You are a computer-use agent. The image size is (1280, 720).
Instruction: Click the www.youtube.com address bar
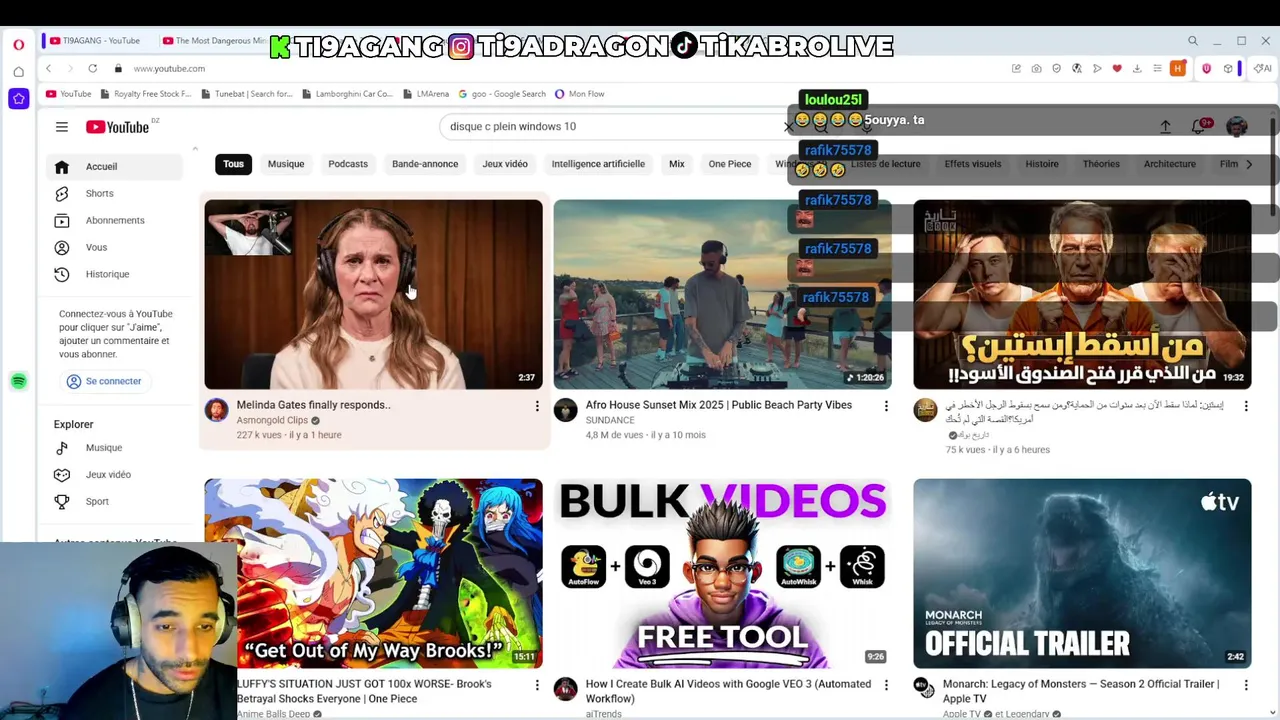pyautogui.click(x=169, y=69)
